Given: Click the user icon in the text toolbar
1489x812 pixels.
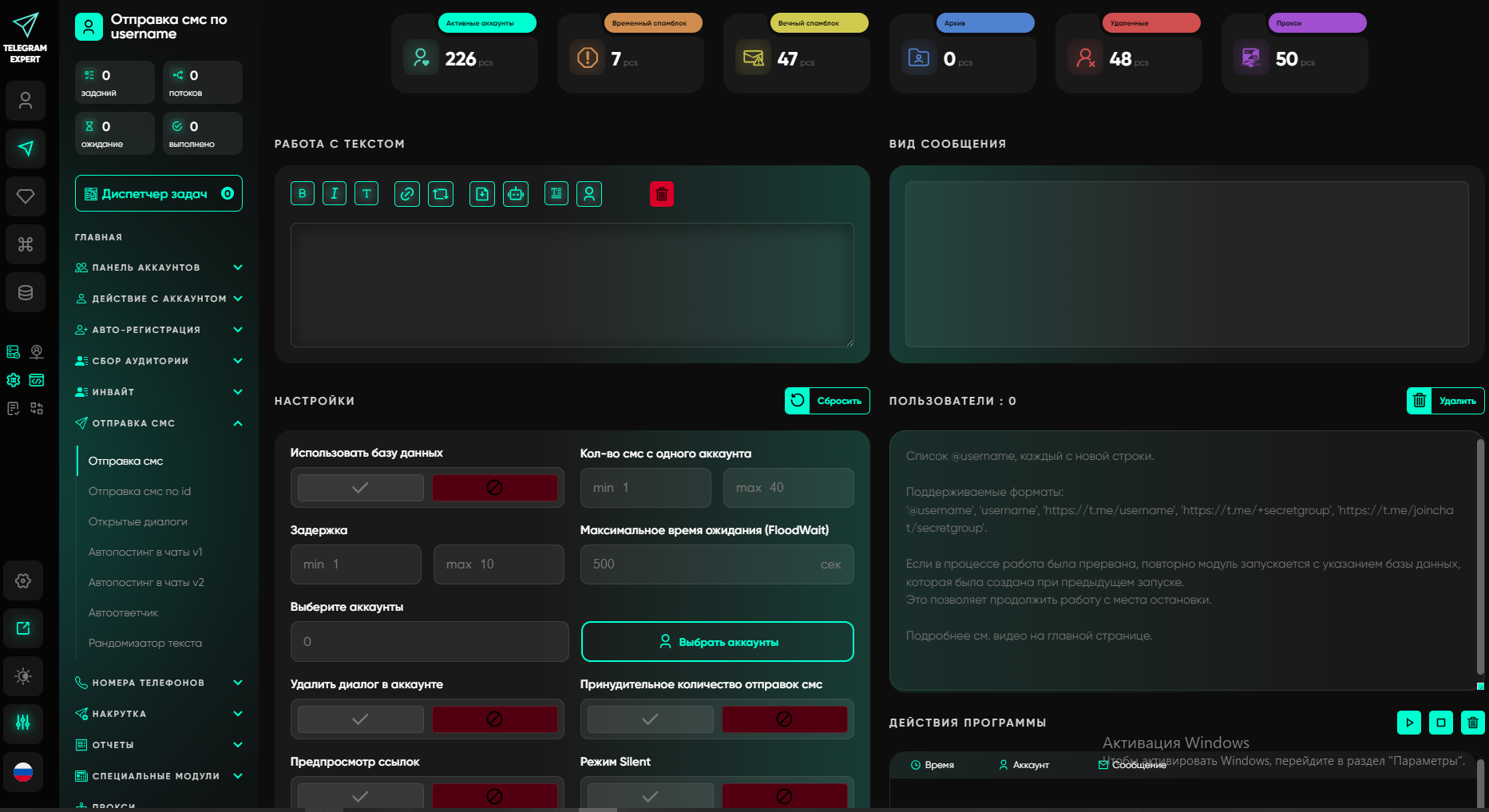Looking at the screenshot, I should tap(589, 194).
